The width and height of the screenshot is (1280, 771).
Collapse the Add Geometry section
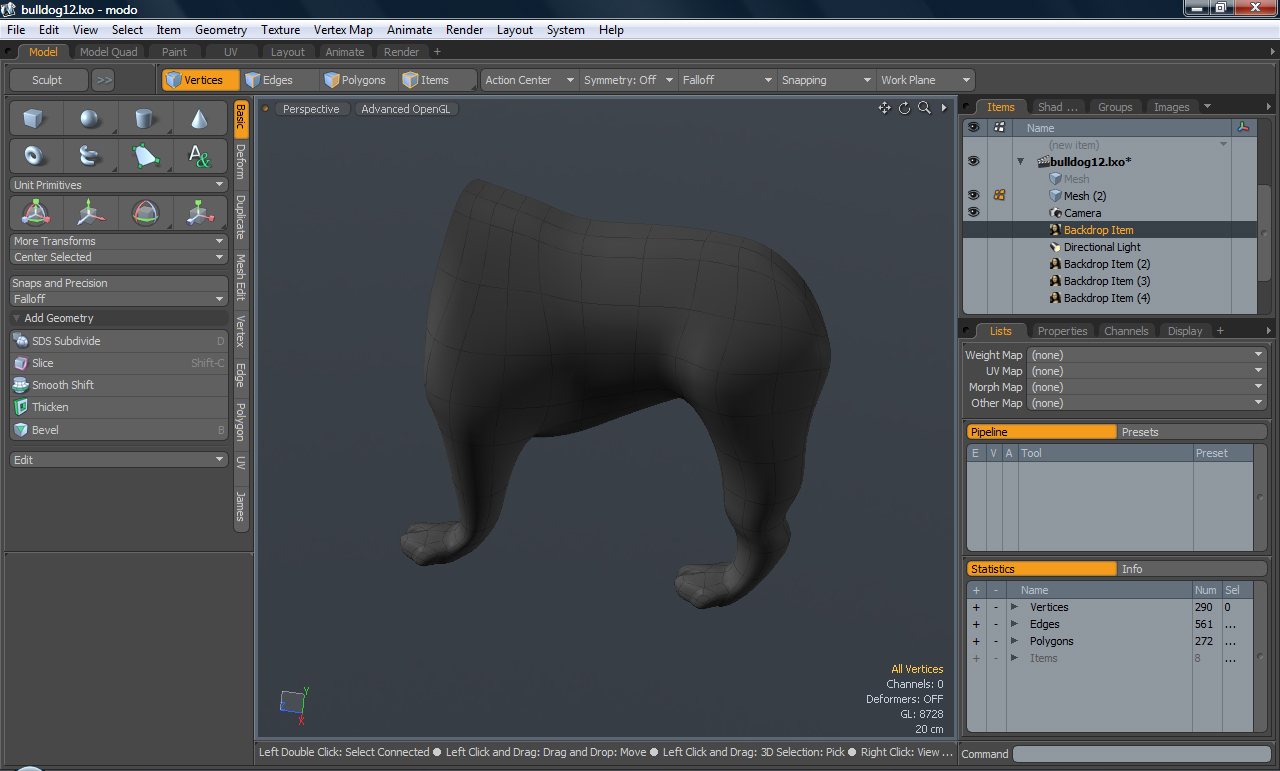pos(17,318)
